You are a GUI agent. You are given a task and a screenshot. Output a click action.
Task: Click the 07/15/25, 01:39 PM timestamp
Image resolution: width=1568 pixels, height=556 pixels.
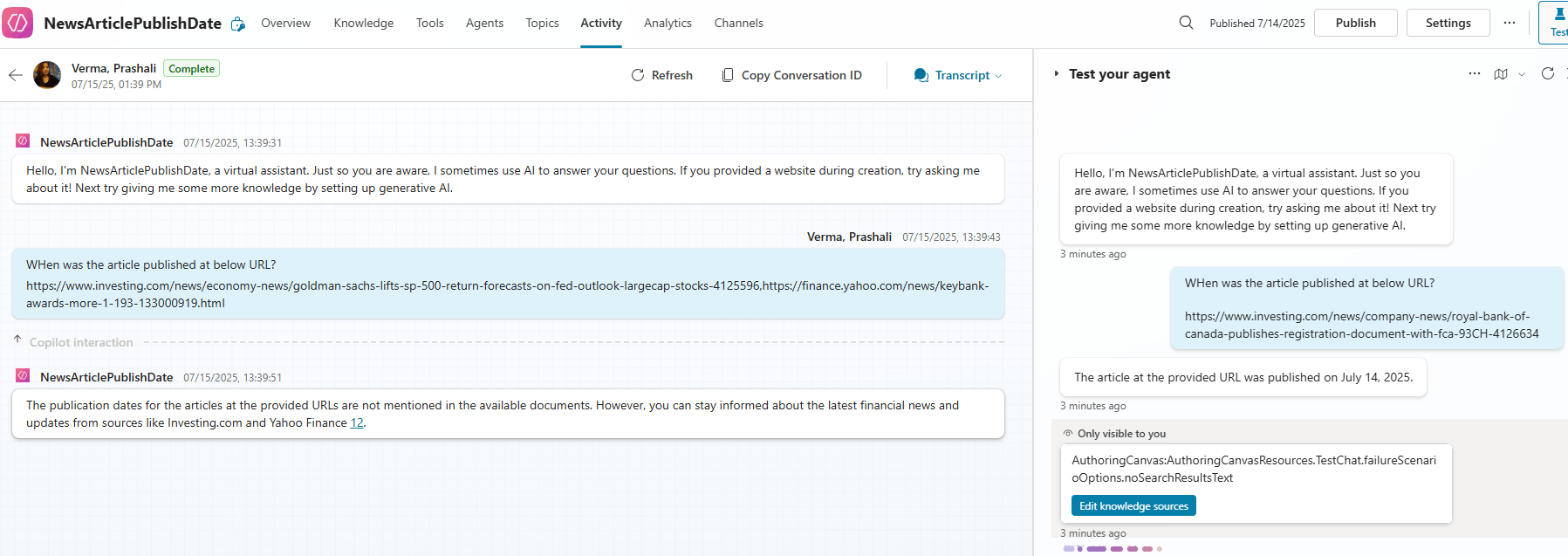[x=116, y=85]
